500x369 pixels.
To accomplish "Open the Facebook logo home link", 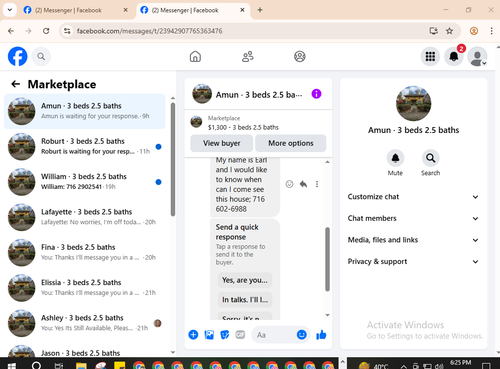I will (x=17, y=56).
